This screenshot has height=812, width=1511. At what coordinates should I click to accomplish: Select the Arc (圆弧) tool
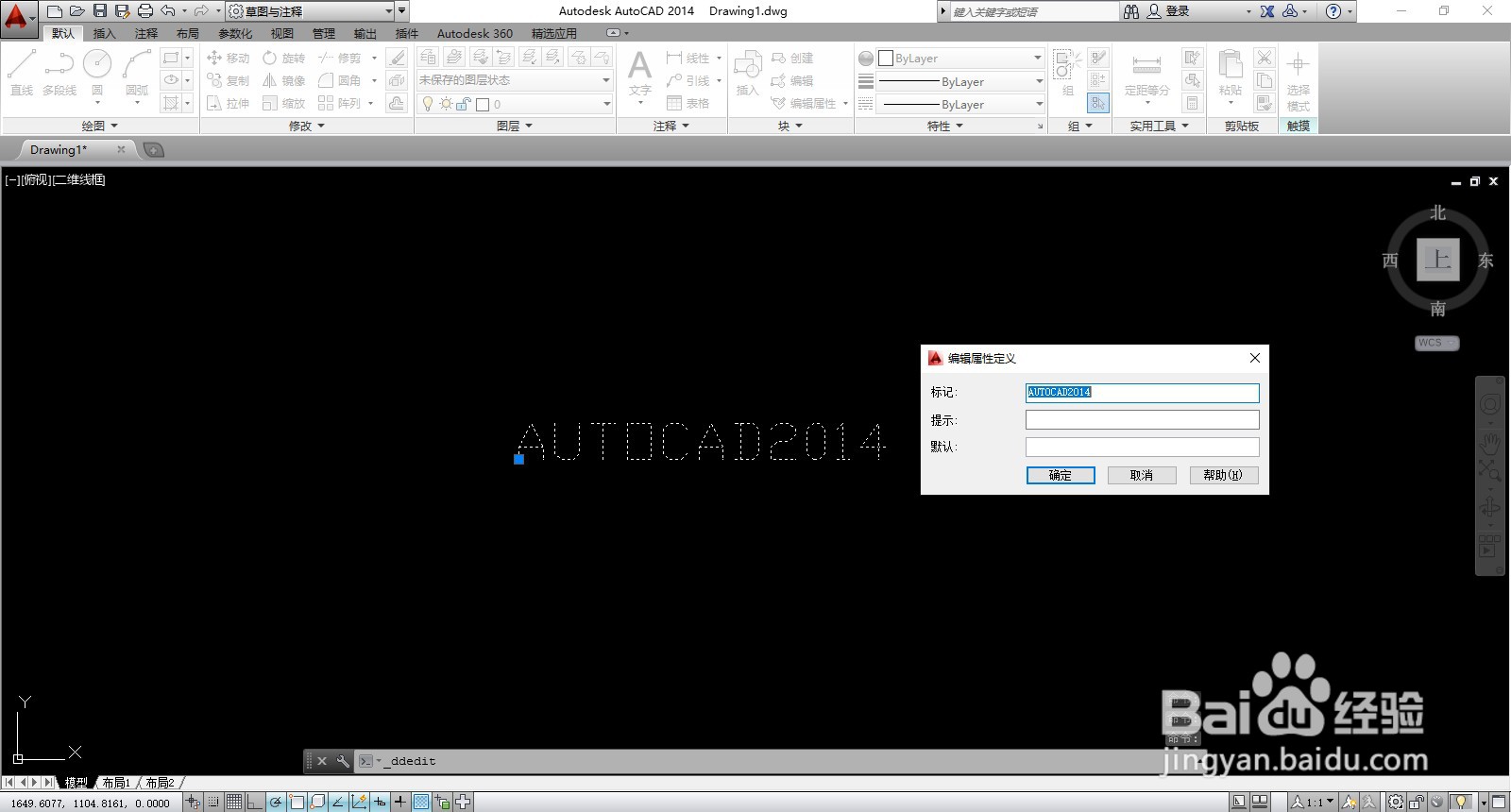click(137, 73)
